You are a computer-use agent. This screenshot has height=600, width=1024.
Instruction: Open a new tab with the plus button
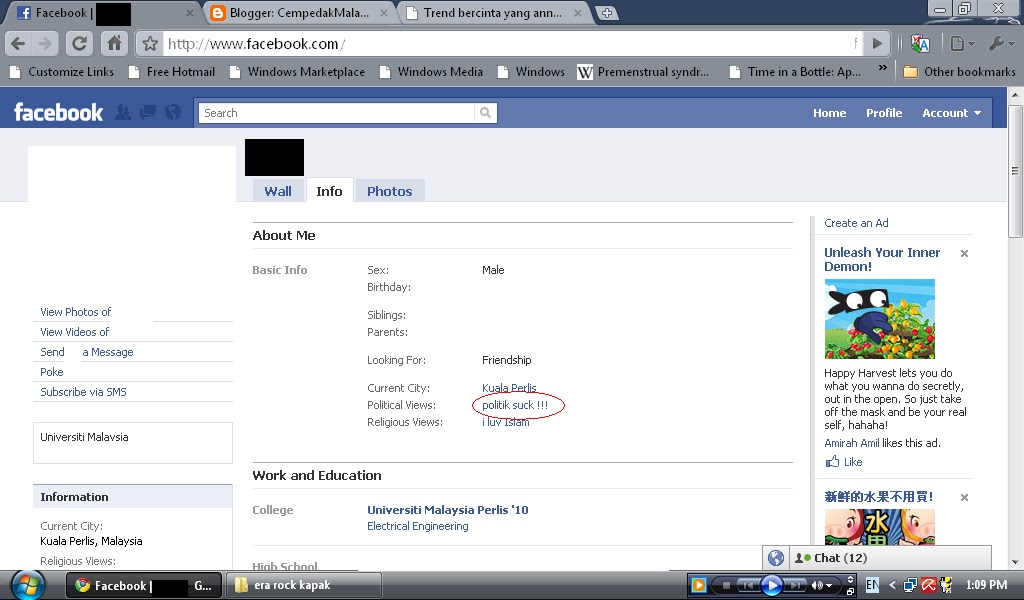pos(607,13)
